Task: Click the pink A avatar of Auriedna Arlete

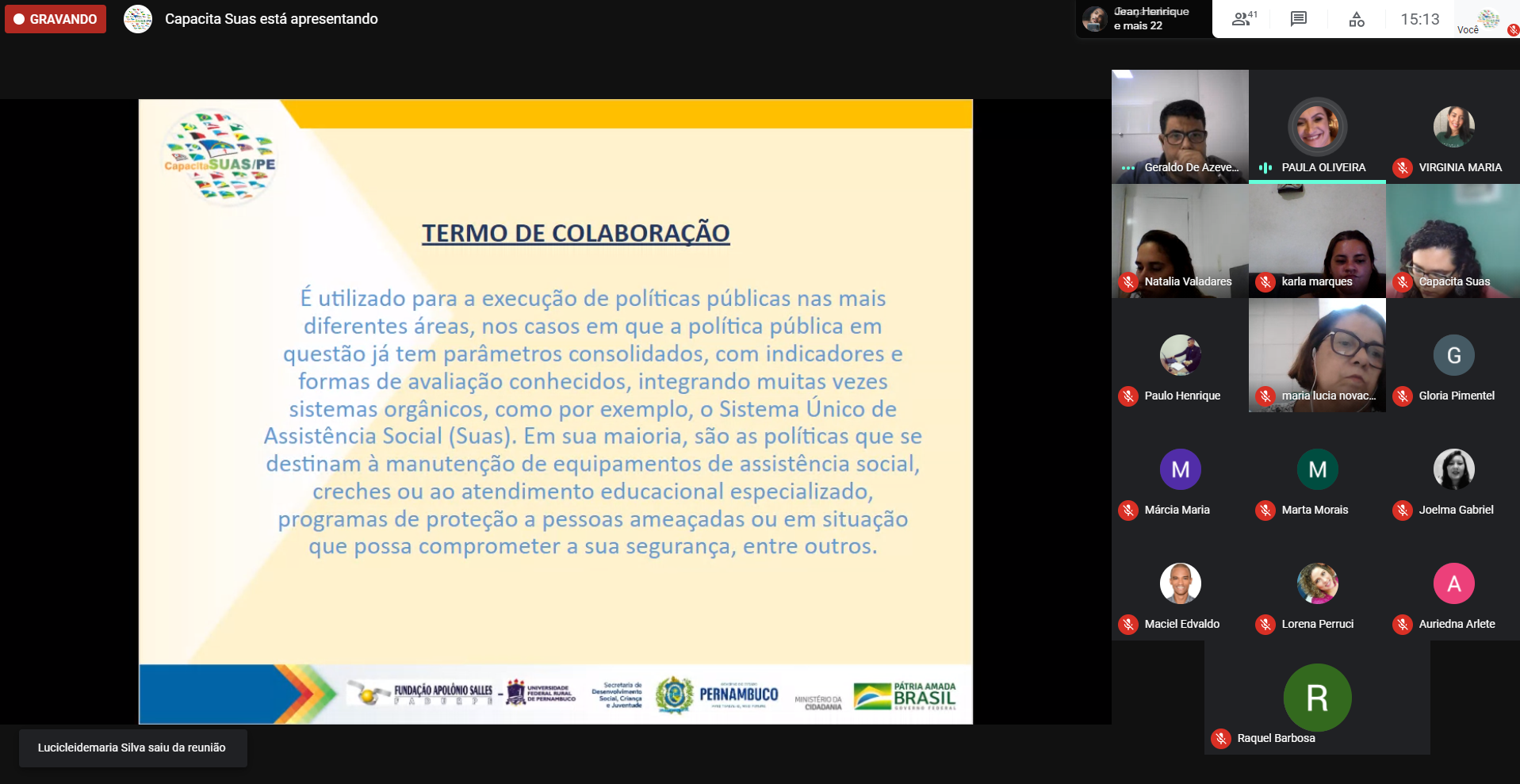Action: [1453, 583]
